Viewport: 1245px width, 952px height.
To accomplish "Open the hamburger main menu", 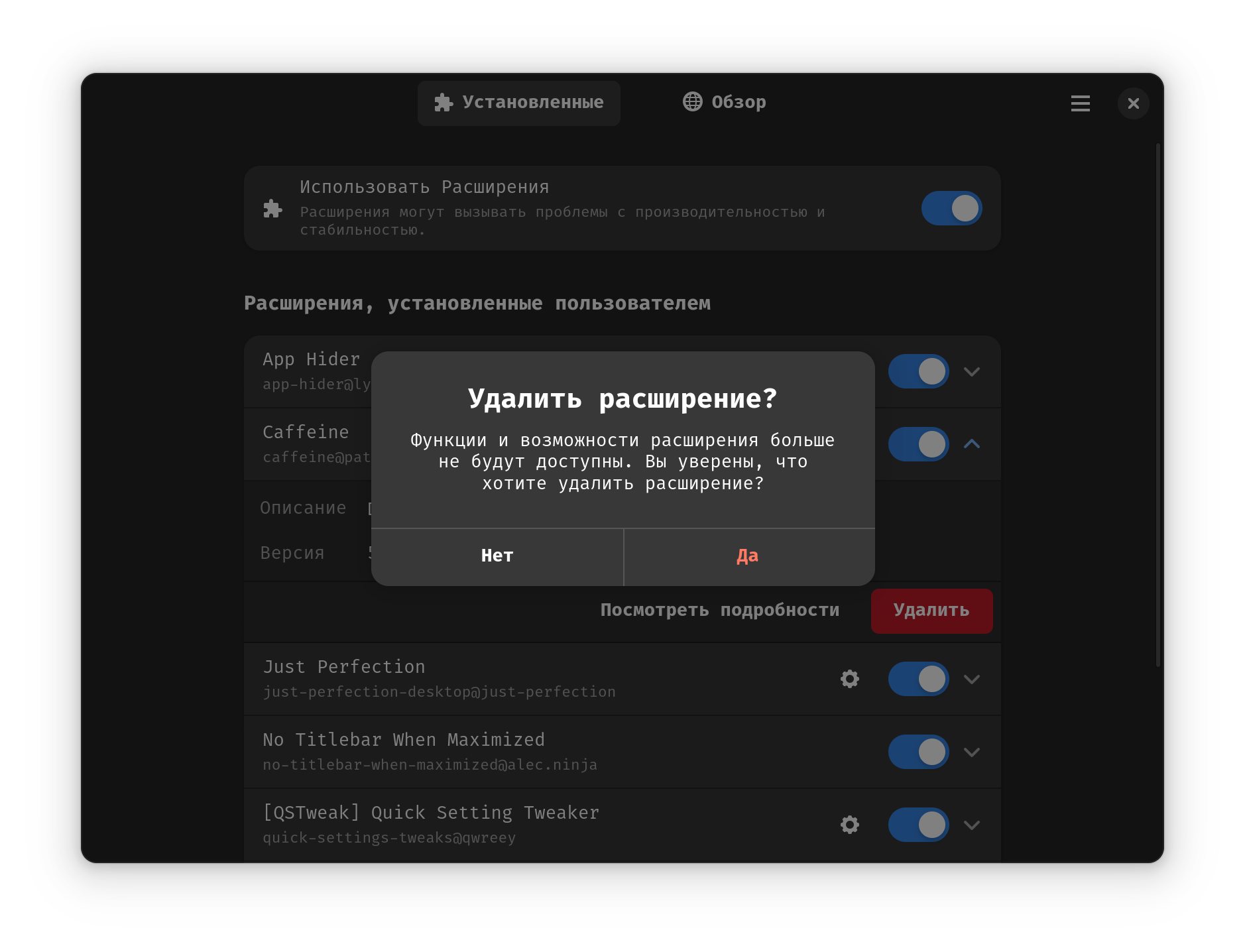I will (1080, 103).
